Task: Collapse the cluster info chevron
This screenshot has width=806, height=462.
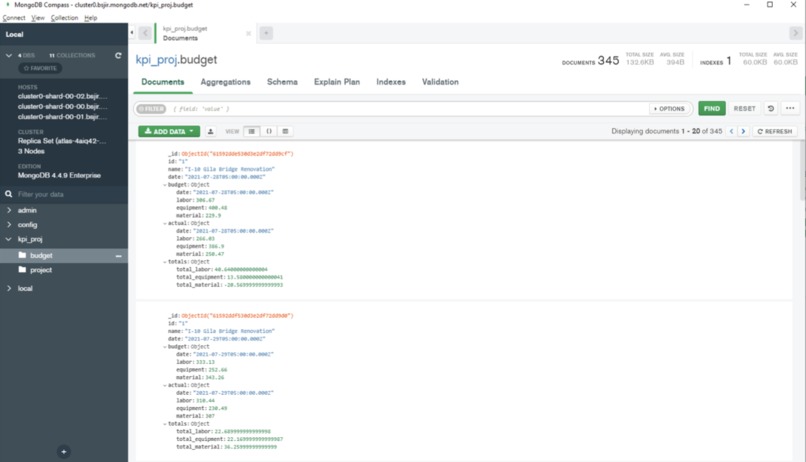Action: click(x=9, y=55)
